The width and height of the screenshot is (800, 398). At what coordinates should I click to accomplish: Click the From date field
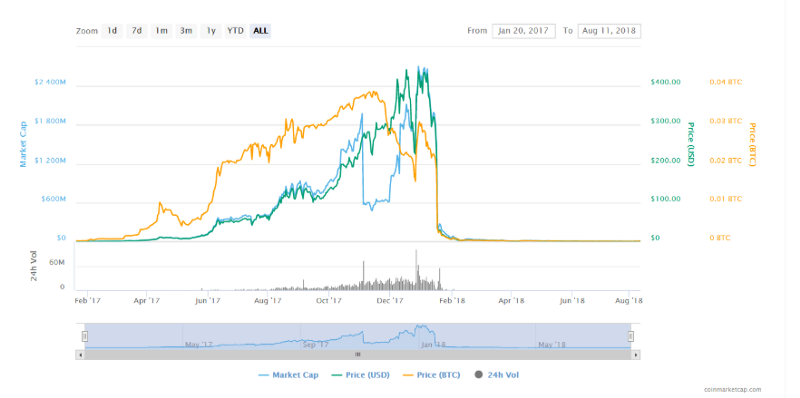point(523,31)
